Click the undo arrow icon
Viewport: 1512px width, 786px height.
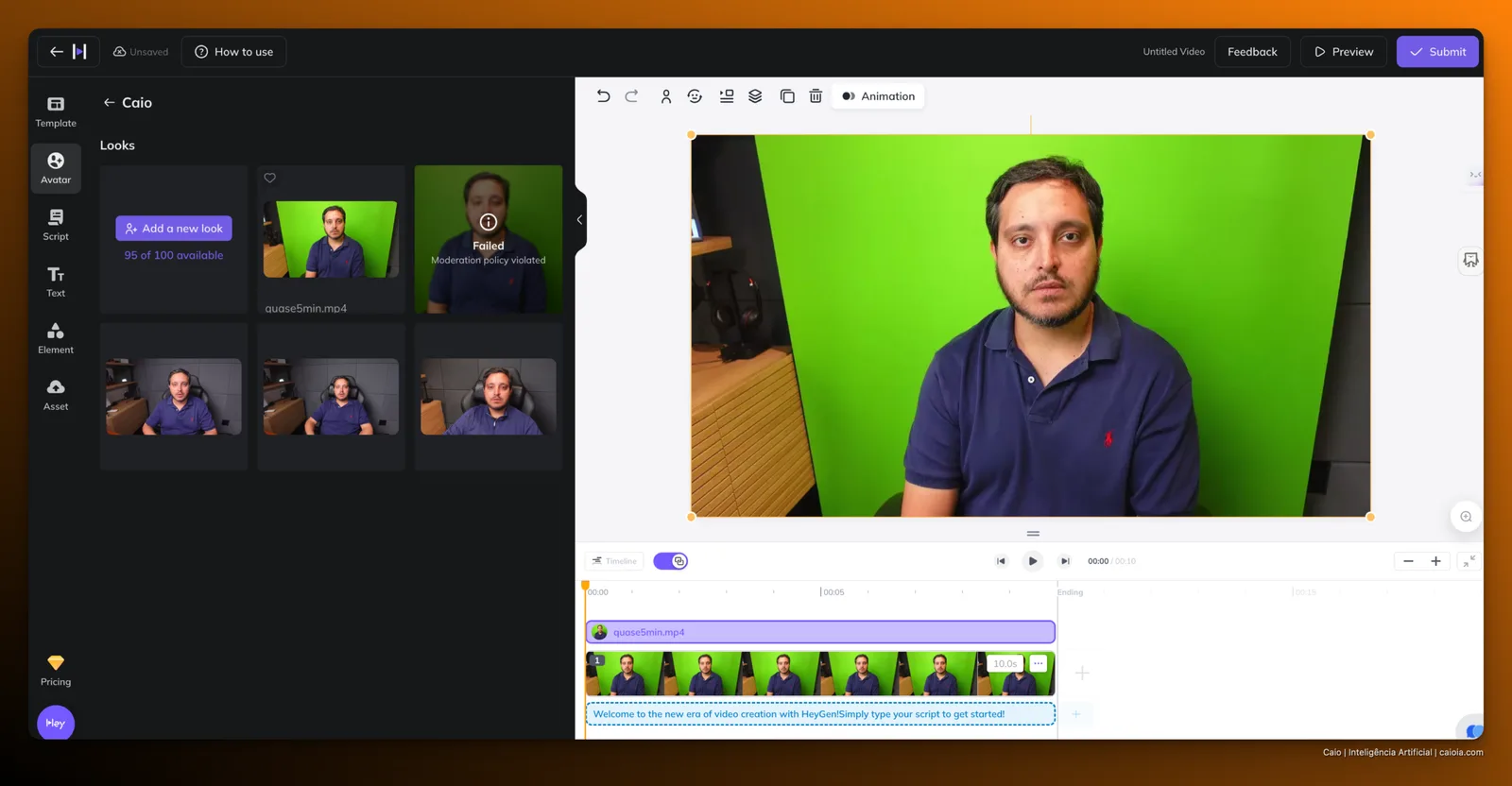coord(603,96)
